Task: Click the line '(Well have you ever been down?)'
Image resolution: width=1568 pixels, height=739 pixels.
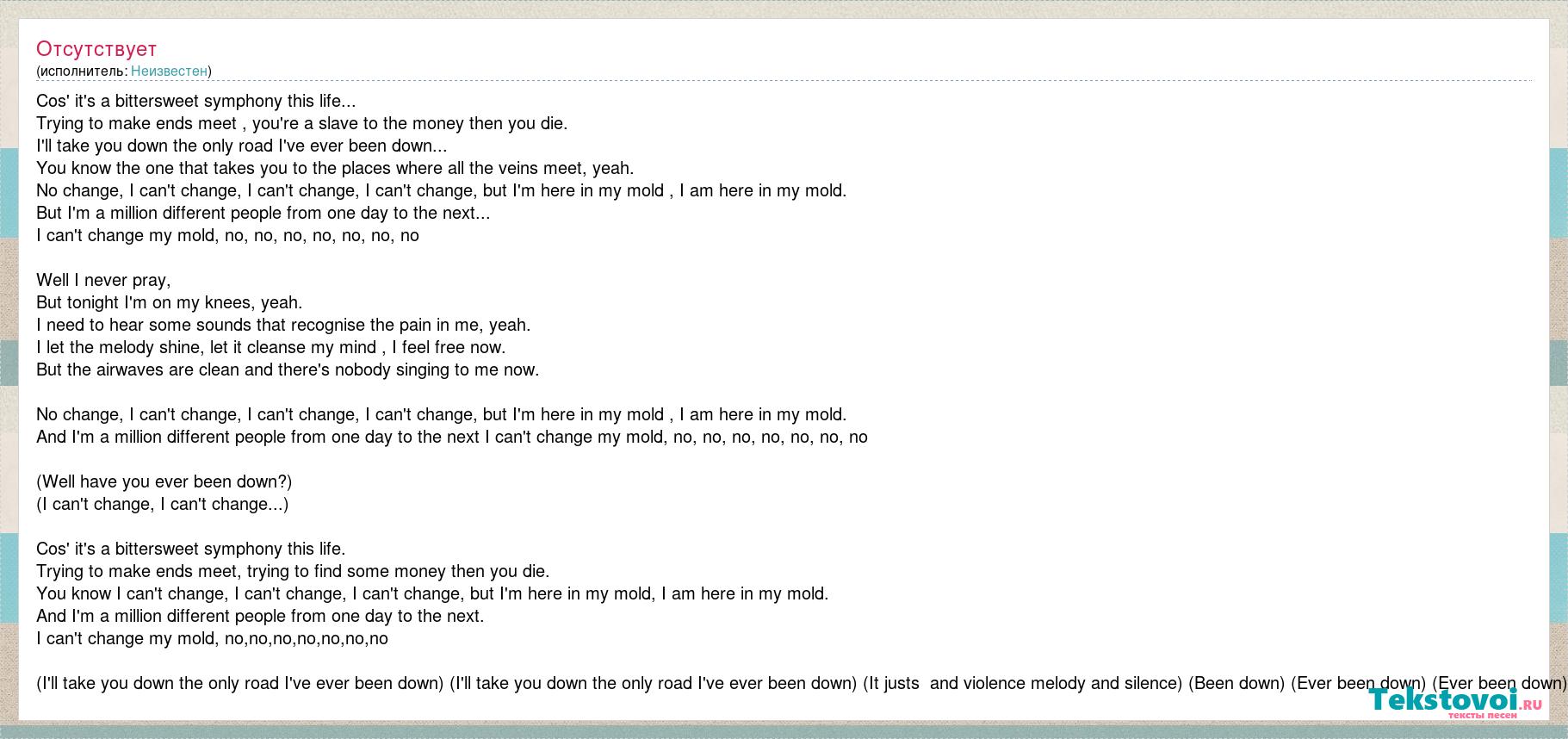Action: (x=164, y=481)
